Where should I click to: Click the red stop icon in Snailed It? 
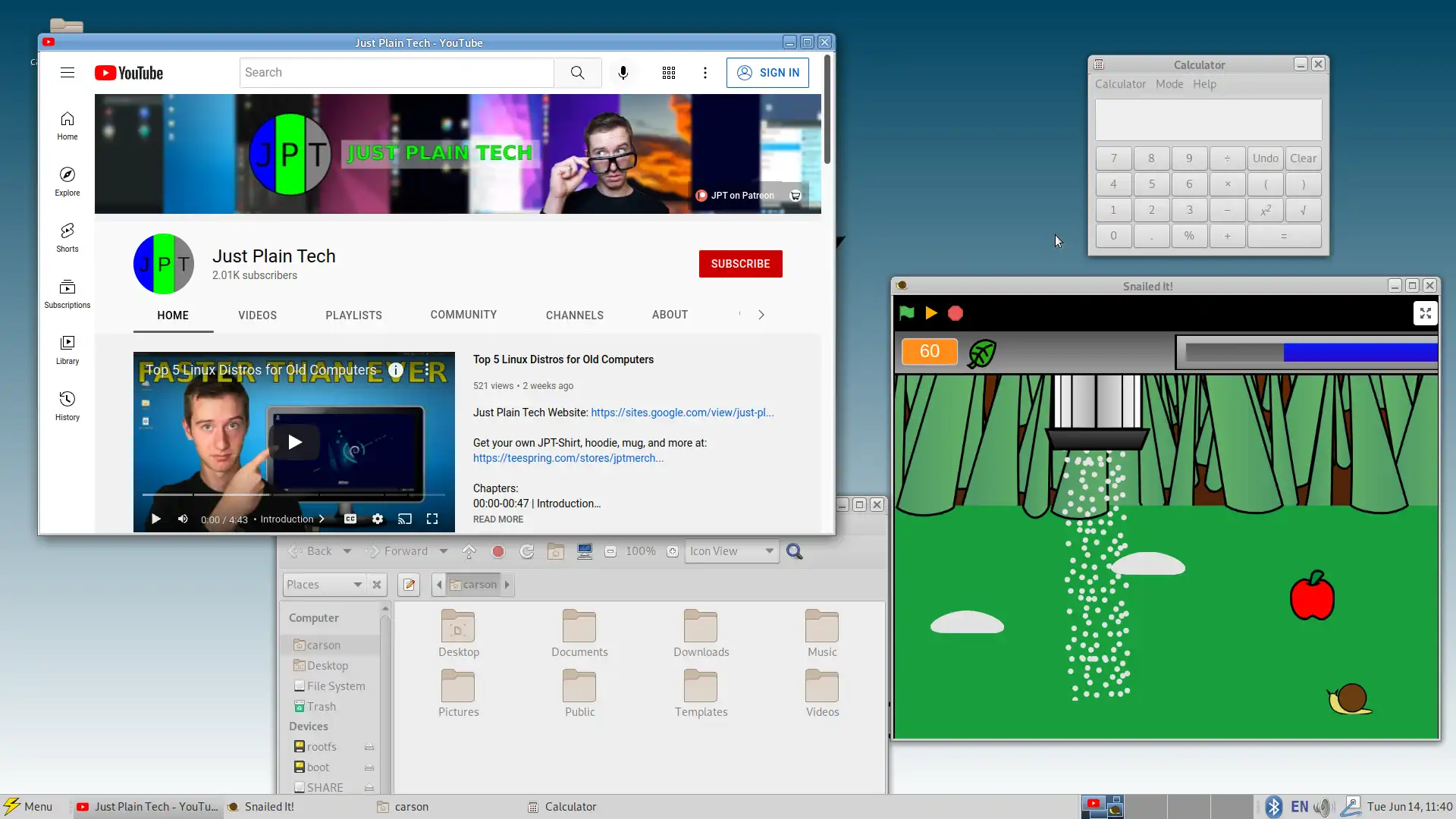click(x=955, y=313)
